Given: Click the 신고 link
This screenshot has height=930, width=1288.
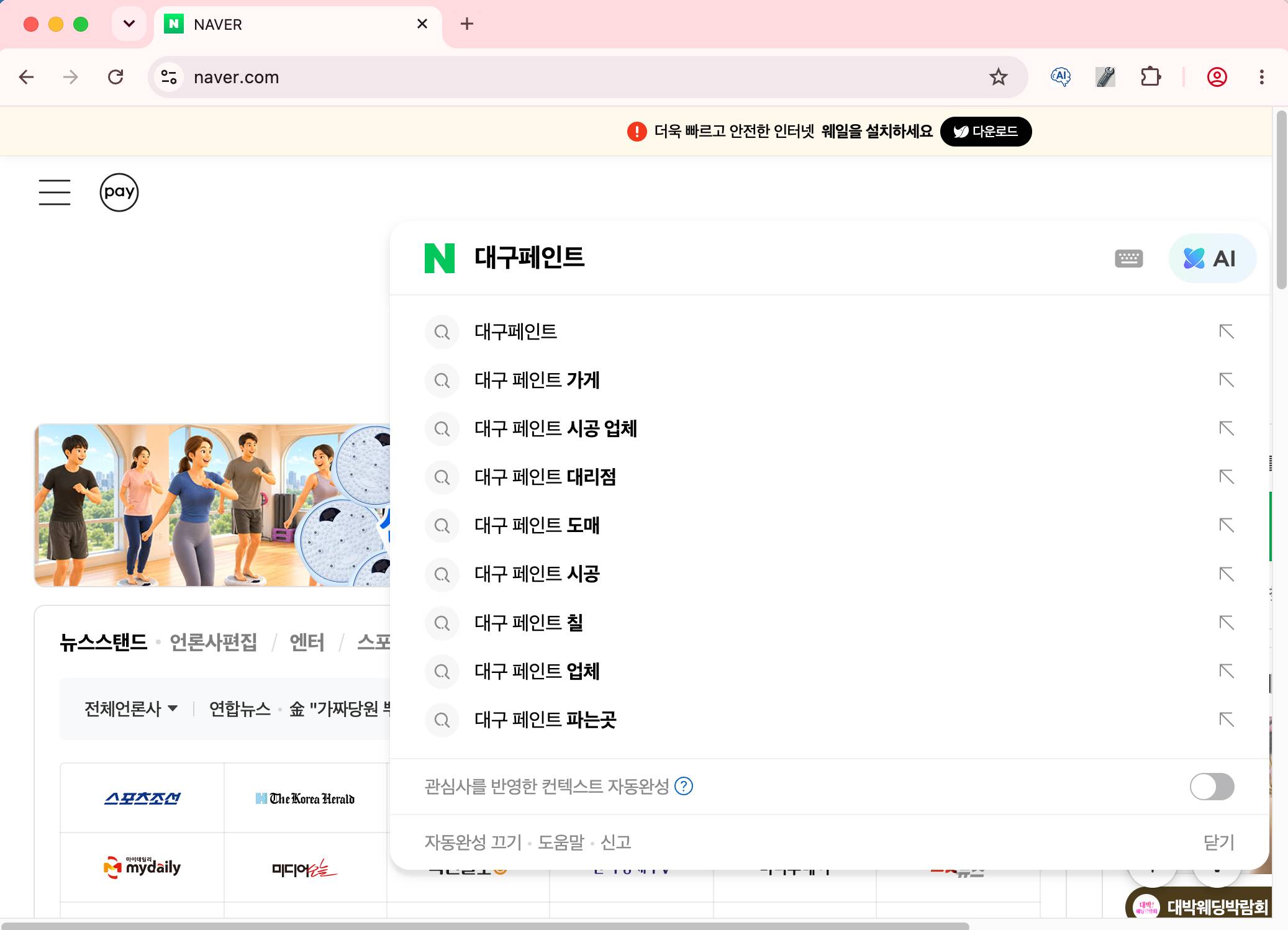Looking at the screenshot, I should point(615,842).
